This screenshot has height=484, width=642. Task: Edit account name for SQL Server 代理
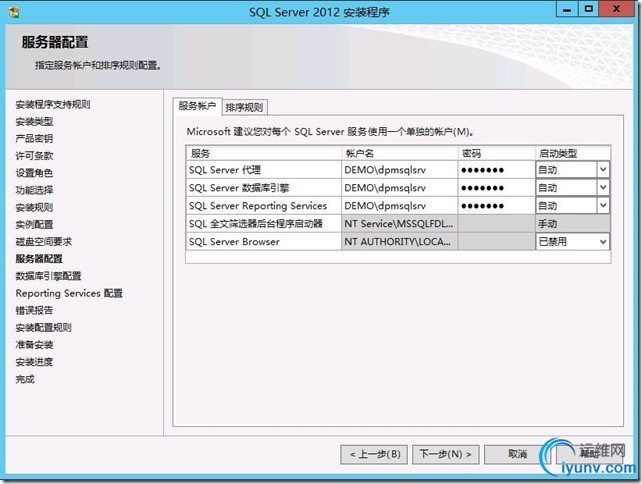[399, 170]
